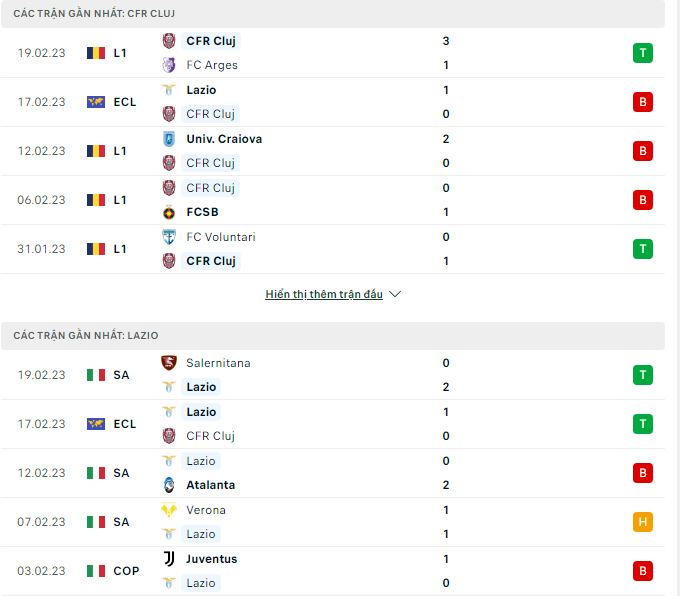Select the Các trận gần nhất: CFR Cluj header

333,13
